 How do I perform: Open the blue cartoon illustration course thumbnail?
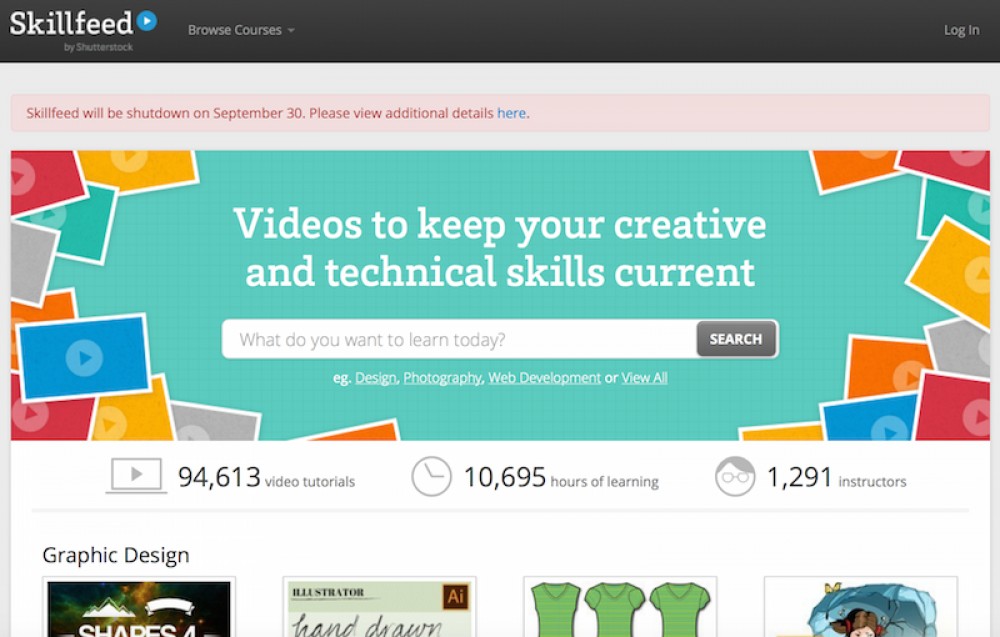[x=861, y=608]
